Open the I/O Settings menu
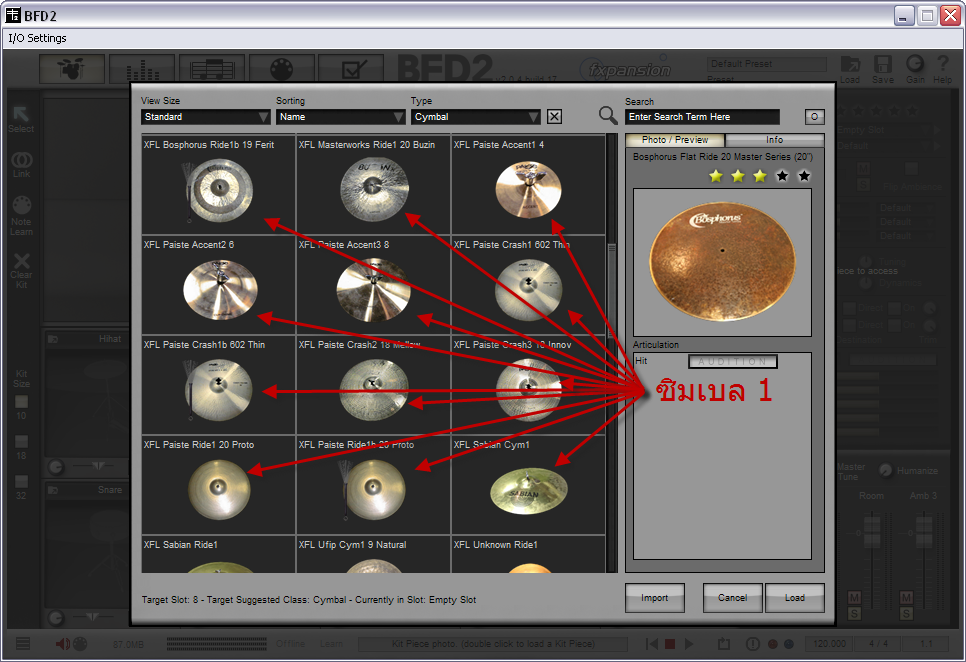 [x=38, y=38]
